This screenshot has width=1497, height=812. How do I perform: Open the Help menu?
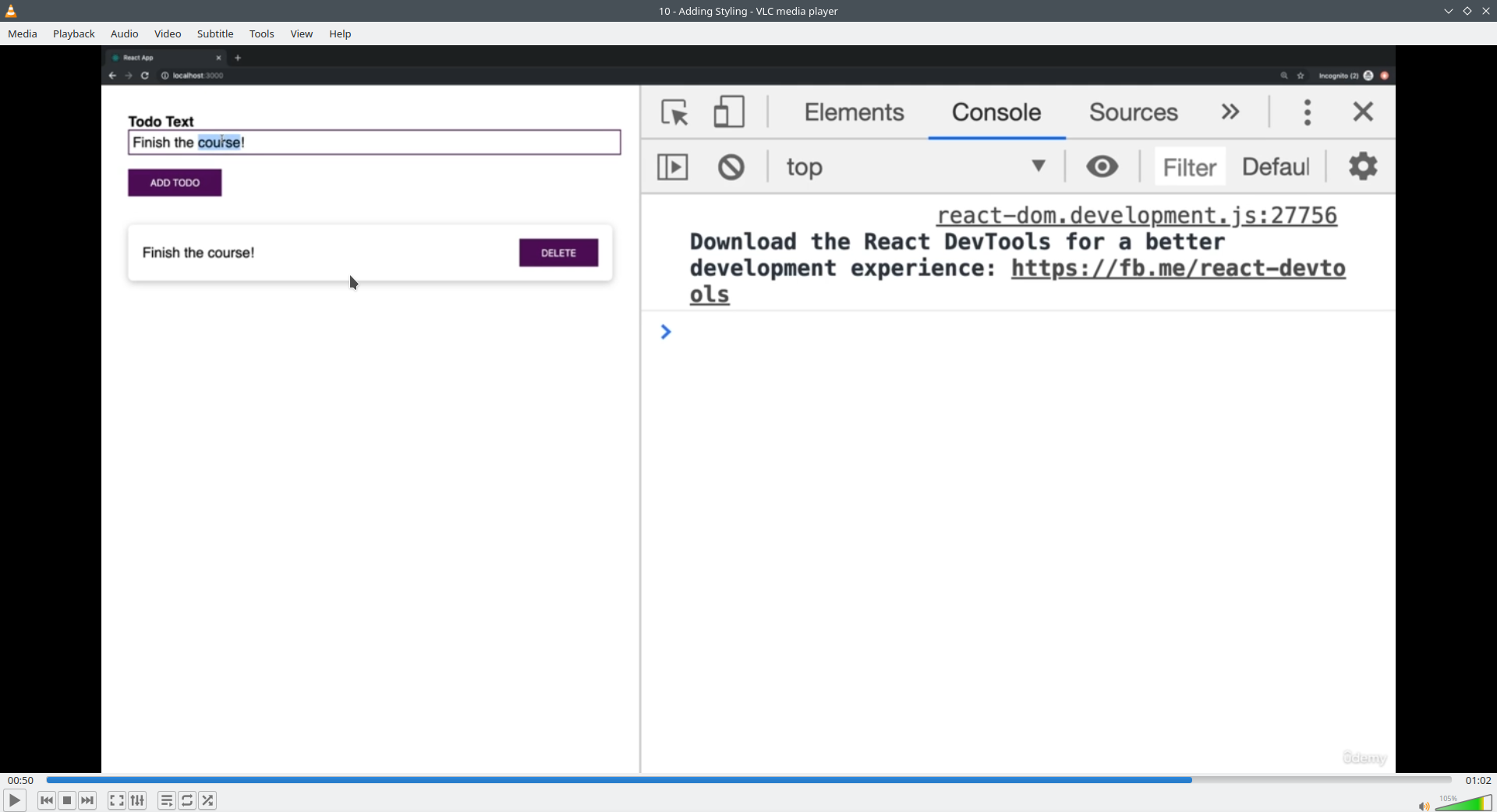coord(340,34)
